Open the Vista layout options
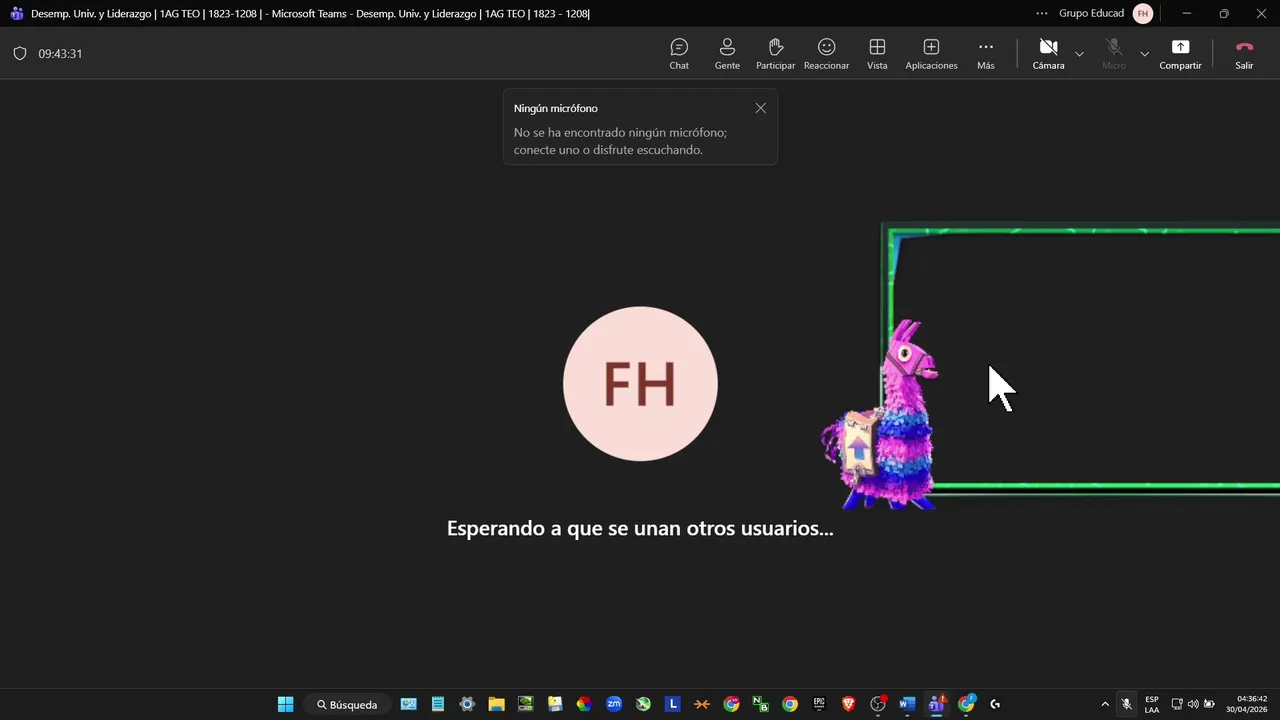 (877, 53)
